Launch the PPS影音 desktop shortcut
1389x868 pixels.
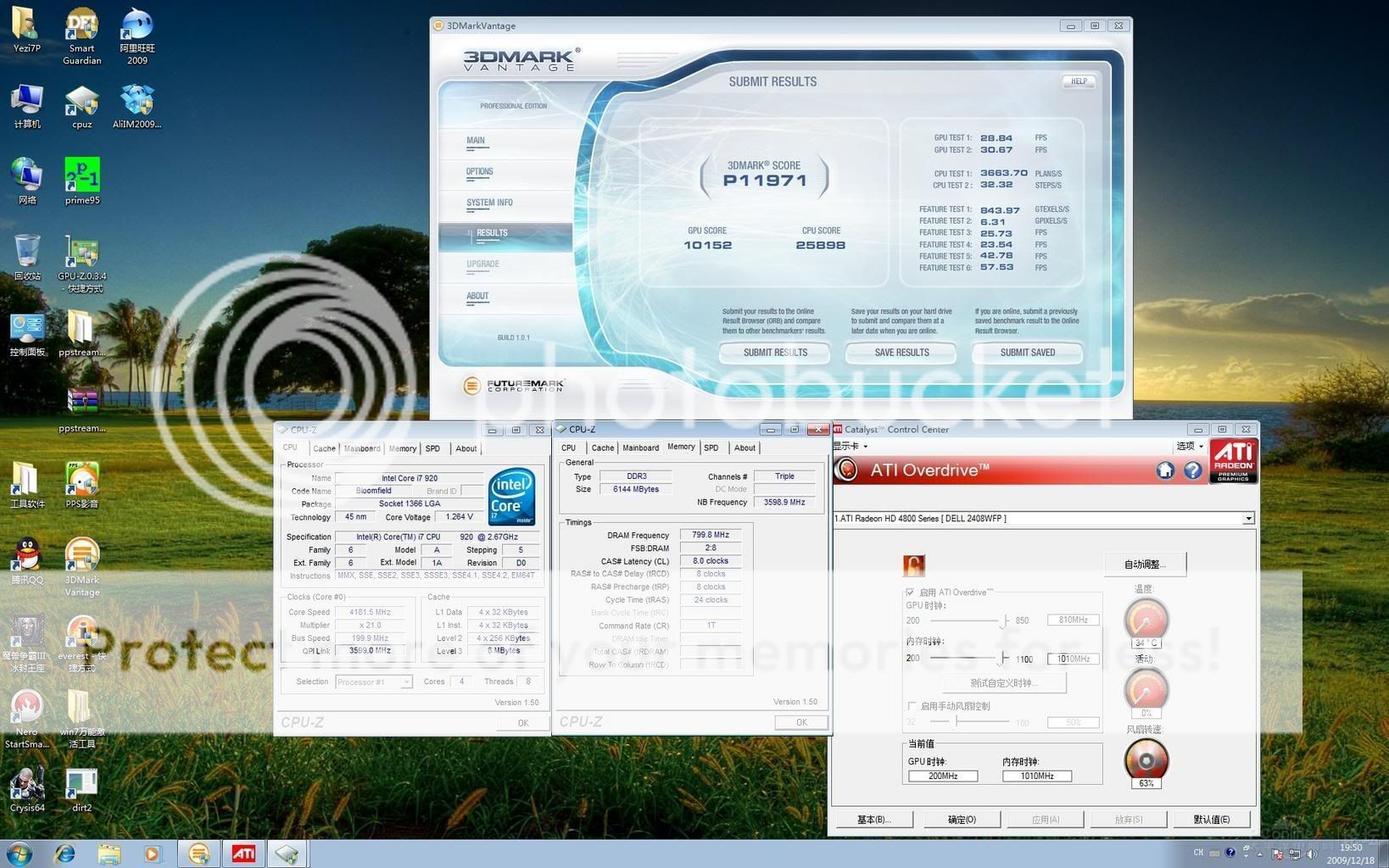pyautogui.click(x=81, y=485)
